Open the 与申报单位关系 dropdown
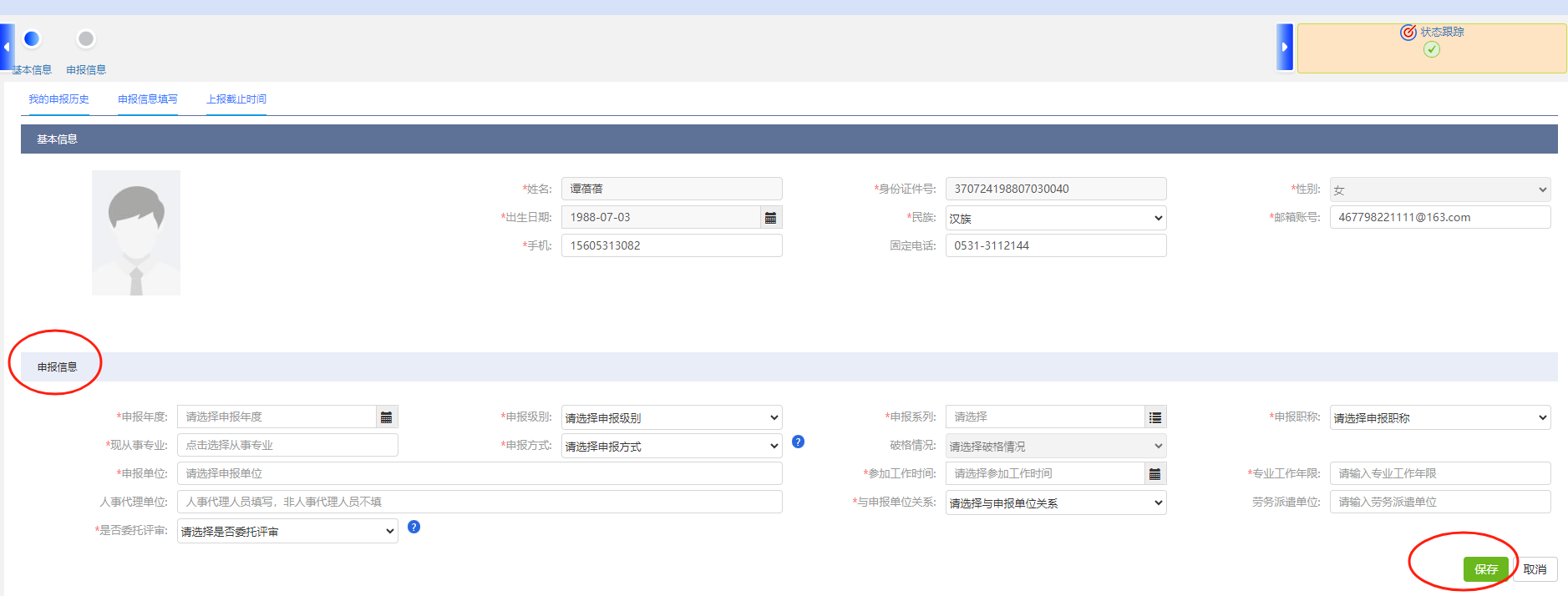The height and width of the screenshot is (596, 1568). [x=1055, y=503]
